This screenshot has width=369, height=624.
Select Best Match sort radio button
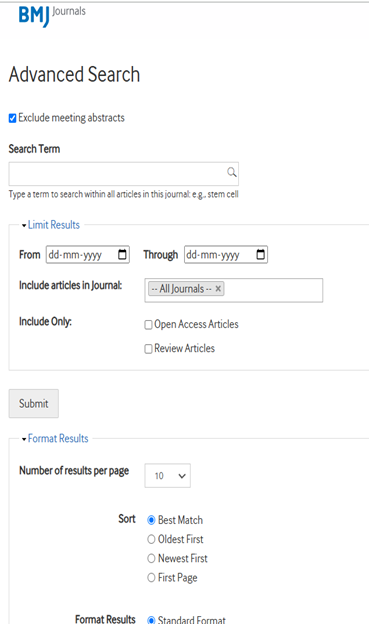151,520
